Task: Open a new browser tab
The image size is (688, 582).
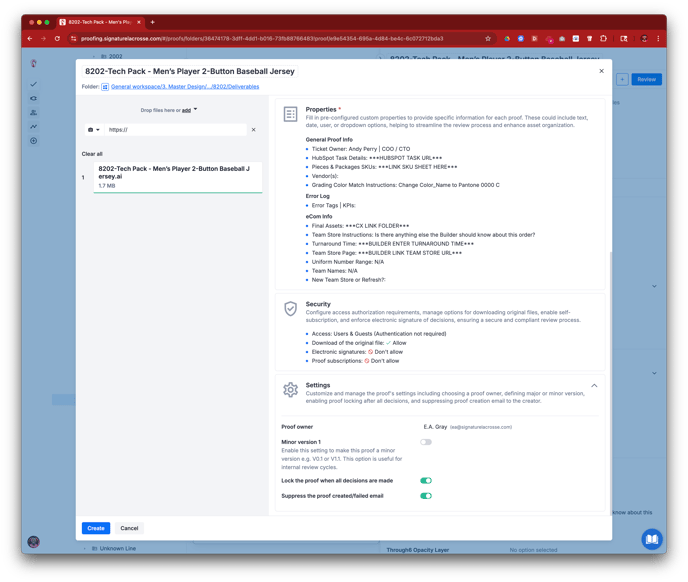Action: (153, 22)
